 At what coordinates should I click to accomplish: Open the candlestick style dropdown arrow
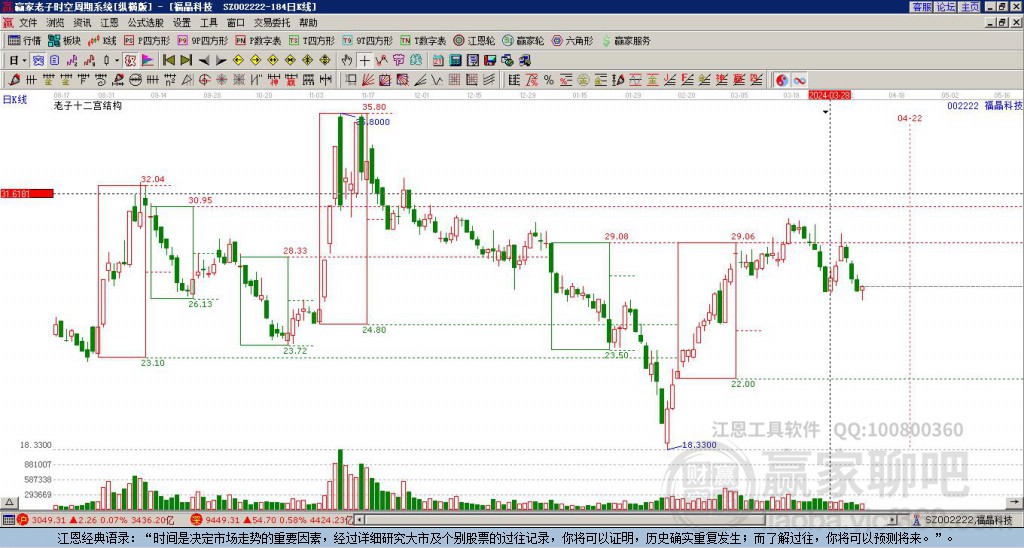(117, 60)
